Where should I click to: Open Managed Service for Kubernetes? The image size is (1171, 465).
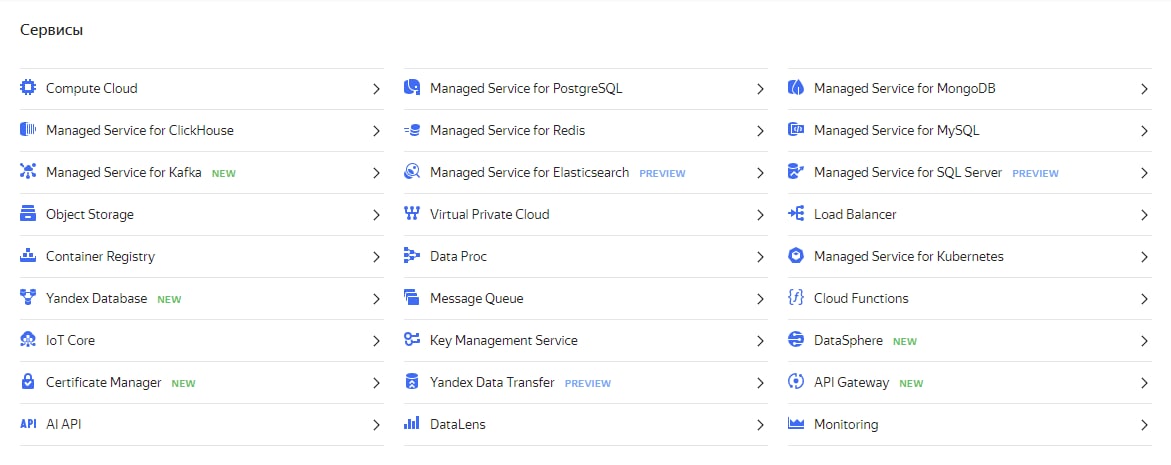point(969,257)
